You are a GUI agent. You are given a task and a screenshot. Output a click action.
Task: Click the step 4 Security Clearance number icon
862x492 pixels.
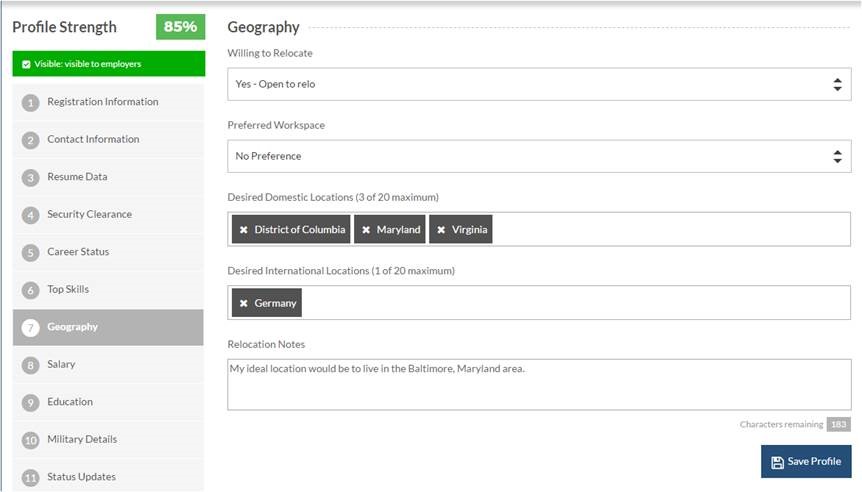click(x=30, y=215)
